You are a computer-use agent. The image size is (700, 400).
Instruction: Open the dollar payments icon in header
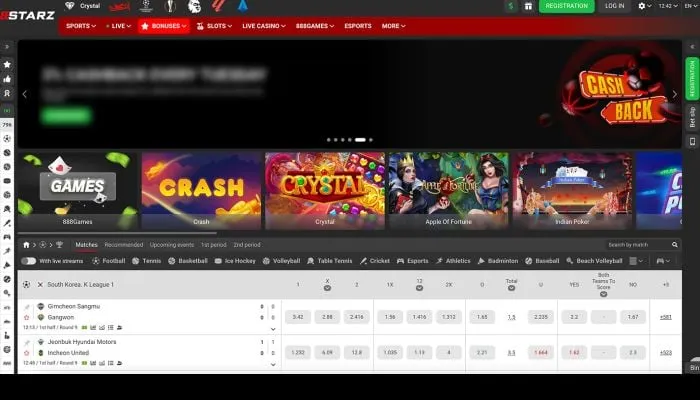[511, 6]
